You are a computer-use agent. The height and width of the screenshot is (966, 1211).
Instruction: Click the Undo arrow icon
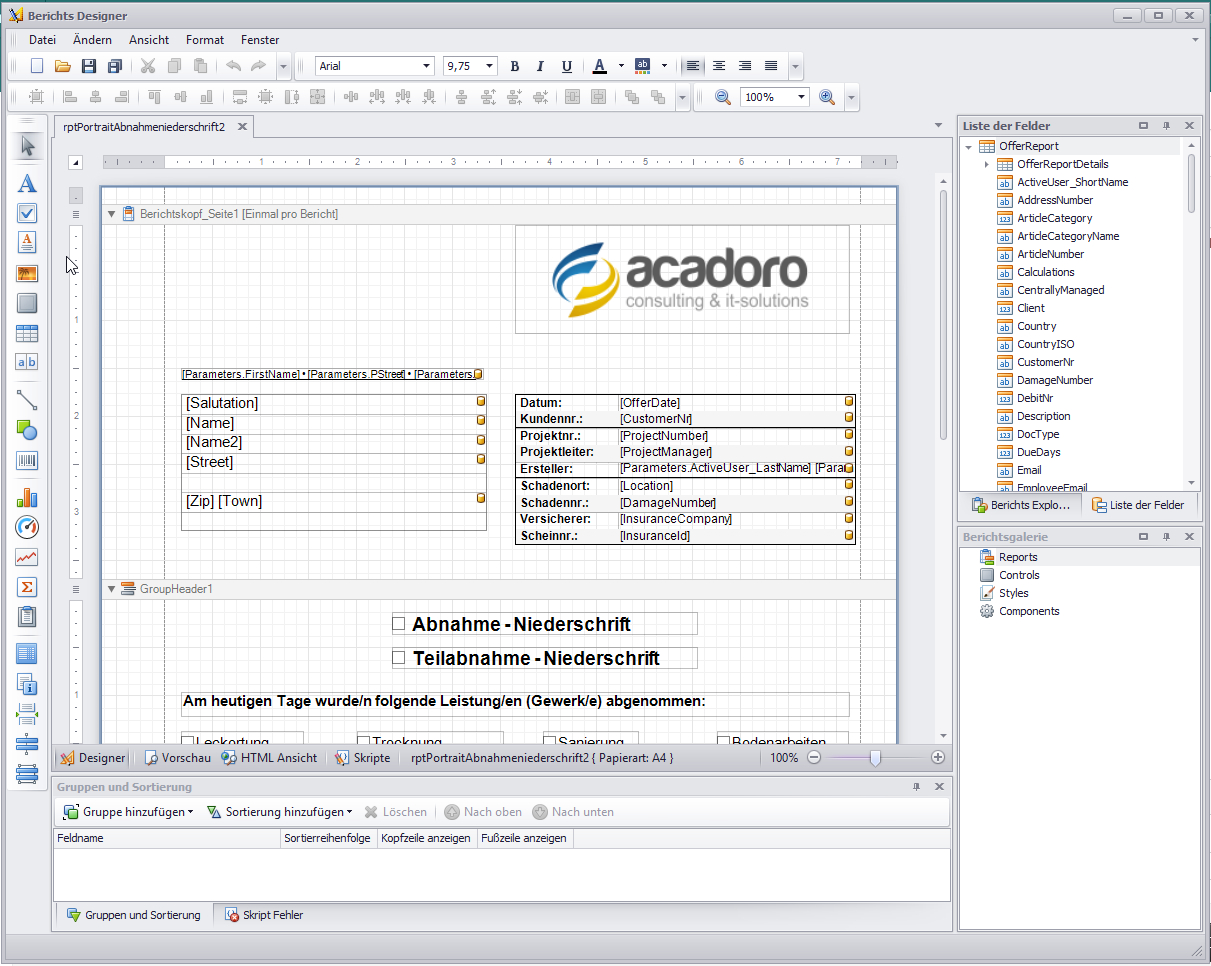[x=233, y=67]
